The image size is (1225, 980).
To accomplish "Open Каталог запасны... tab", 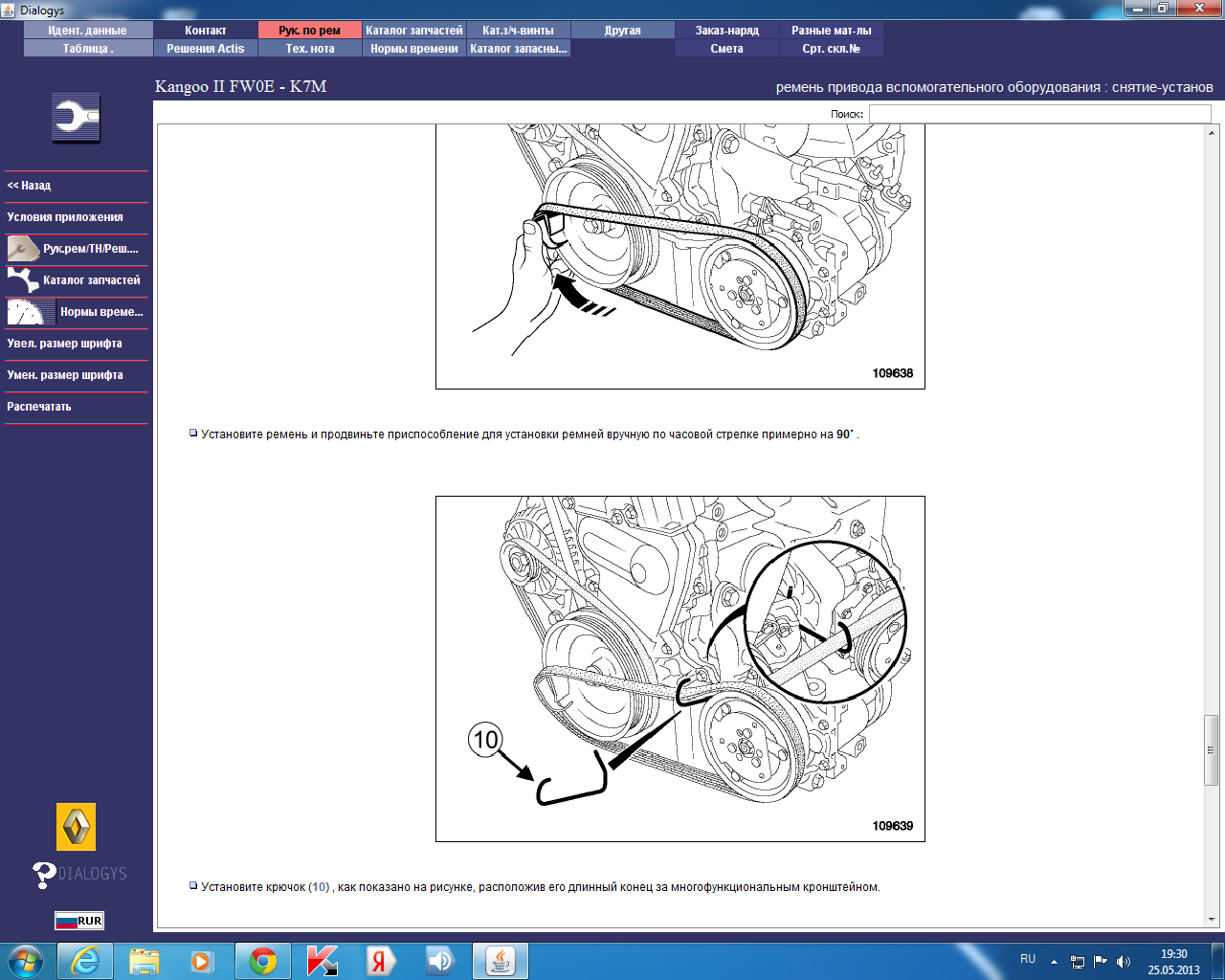I will [519, 49].
